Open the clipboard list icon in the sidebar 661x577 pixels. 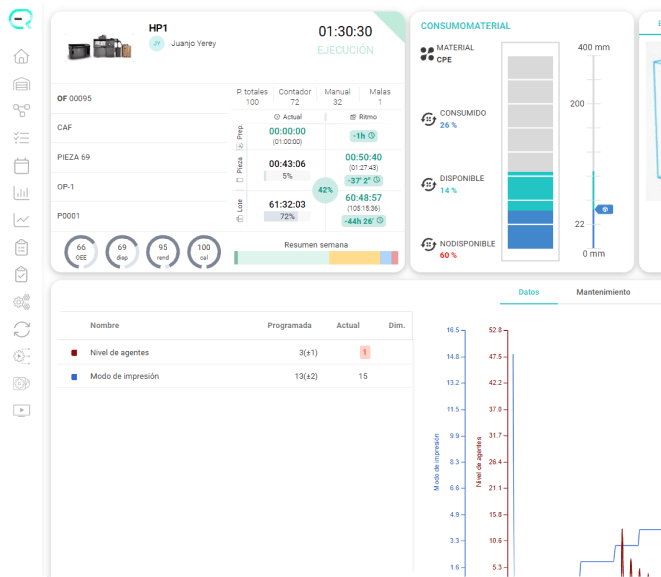(21, 247)
